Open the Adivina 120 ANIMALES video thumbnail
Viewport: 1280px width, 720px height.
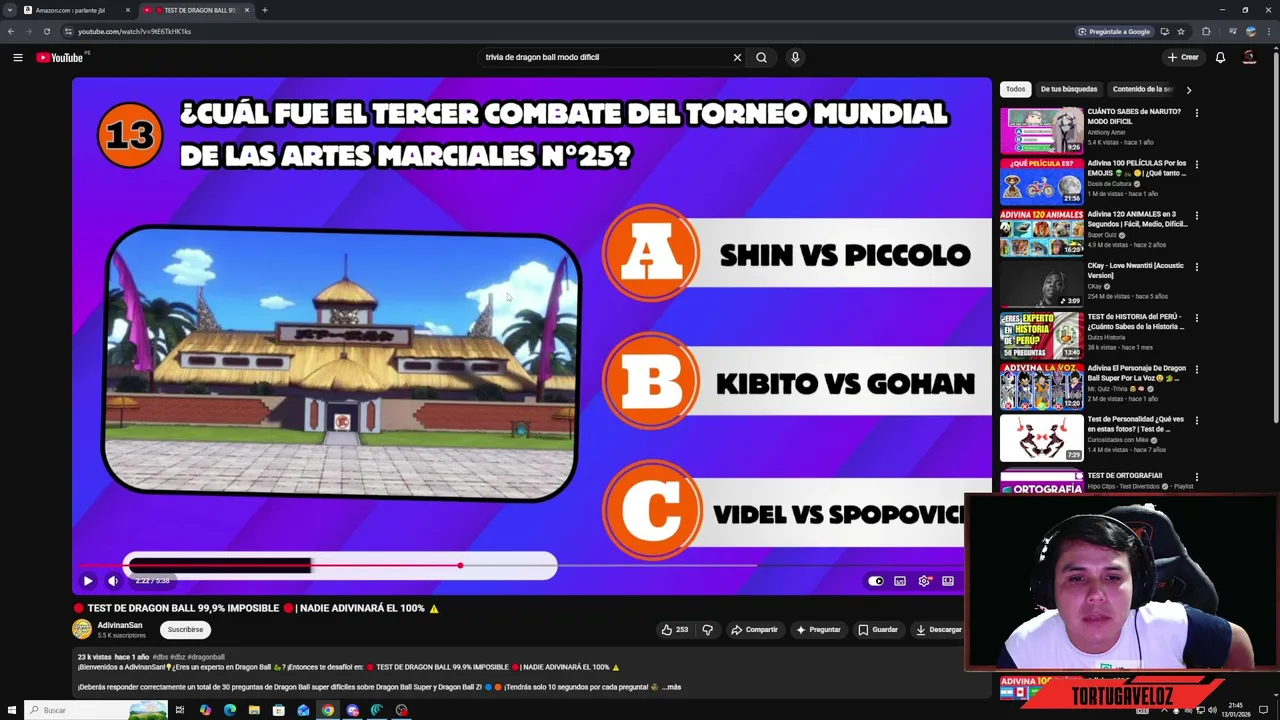tap(1041, 232)
